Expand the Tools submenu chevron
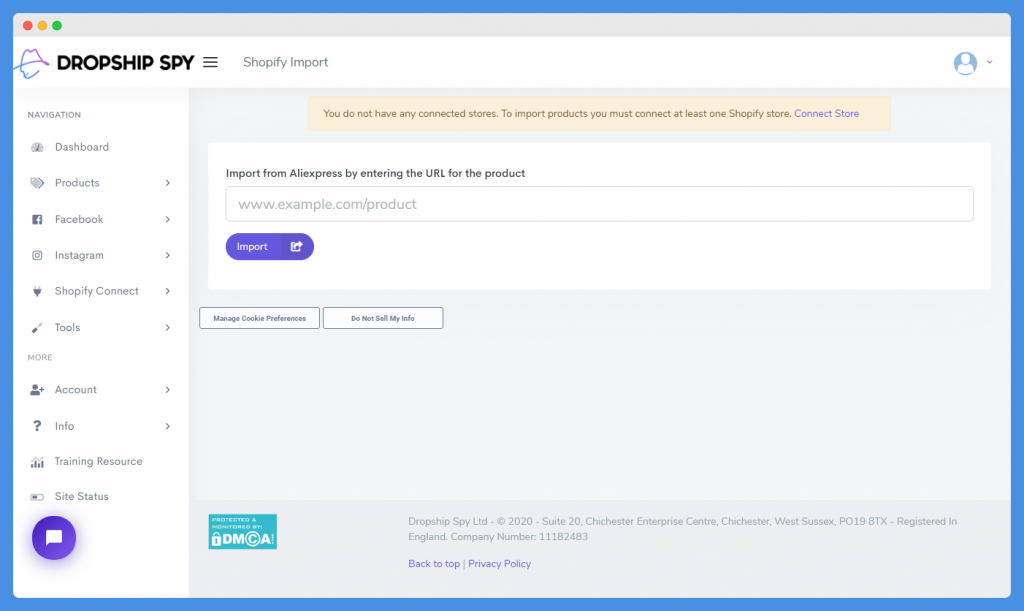This screenshot has height=611, width=1024. tap(168, 328)
